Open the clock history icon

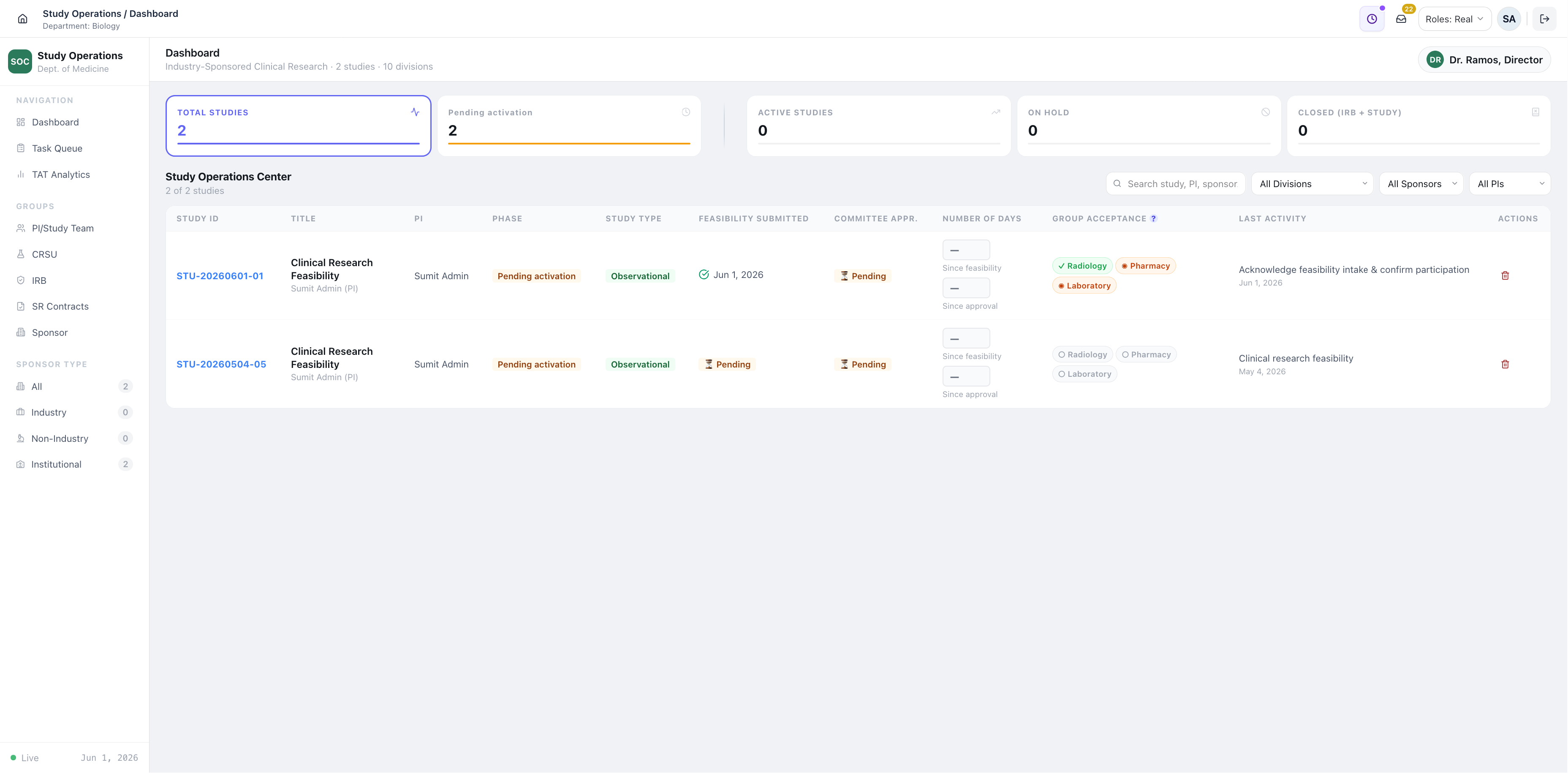coord(1371,19)
